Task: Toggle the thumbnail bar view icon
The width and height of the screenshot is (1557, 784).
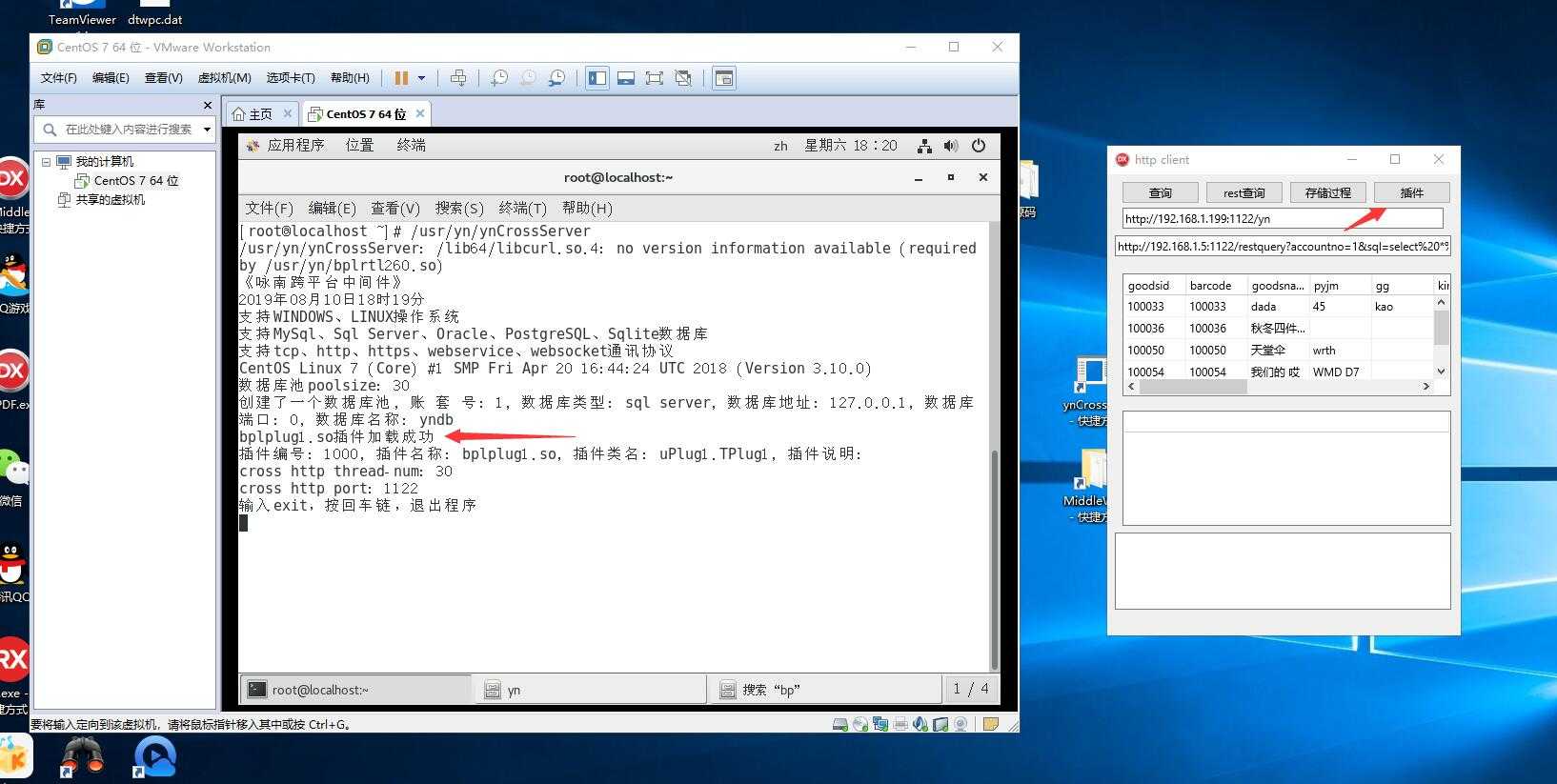Action: click(626, 78)
